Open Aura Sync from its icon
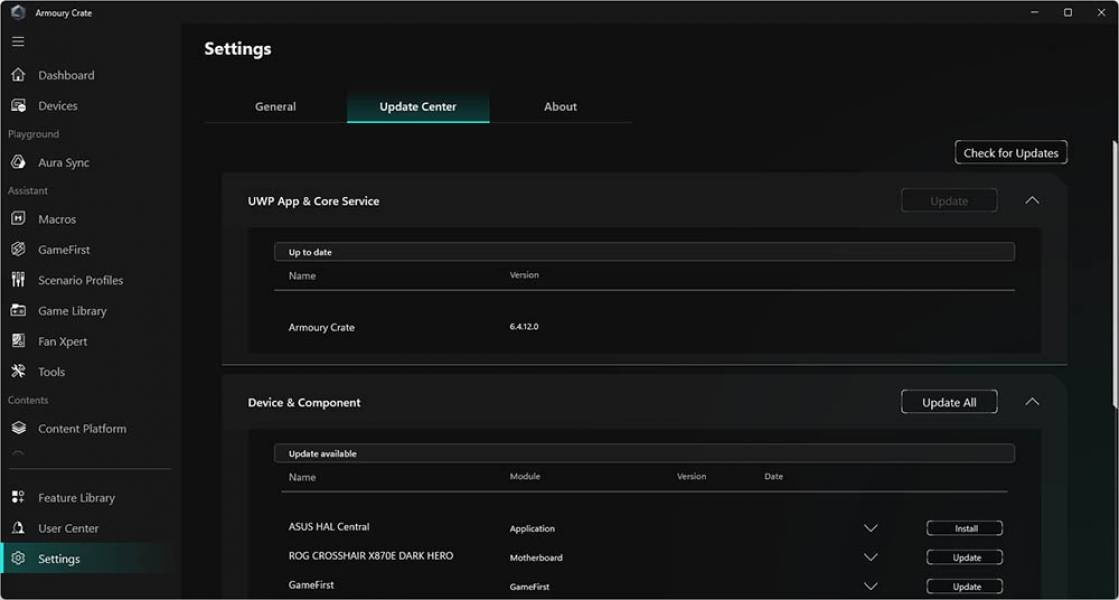Screen dimensions: 1119x600 click(19, 162)
